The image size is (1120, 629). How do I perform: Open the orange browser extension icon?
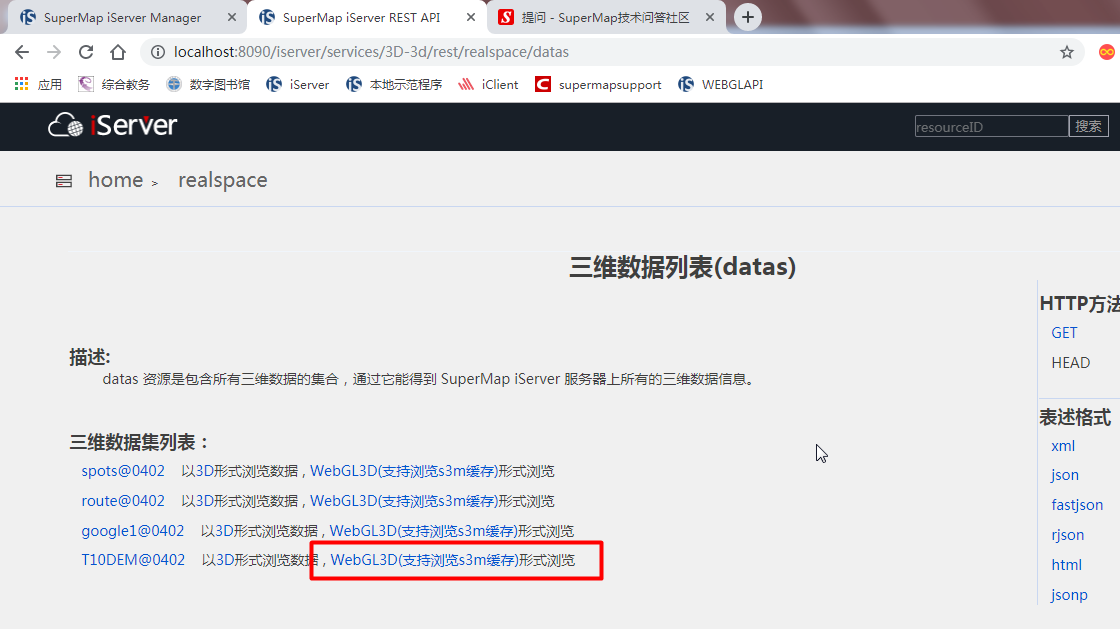[1106, 52]
